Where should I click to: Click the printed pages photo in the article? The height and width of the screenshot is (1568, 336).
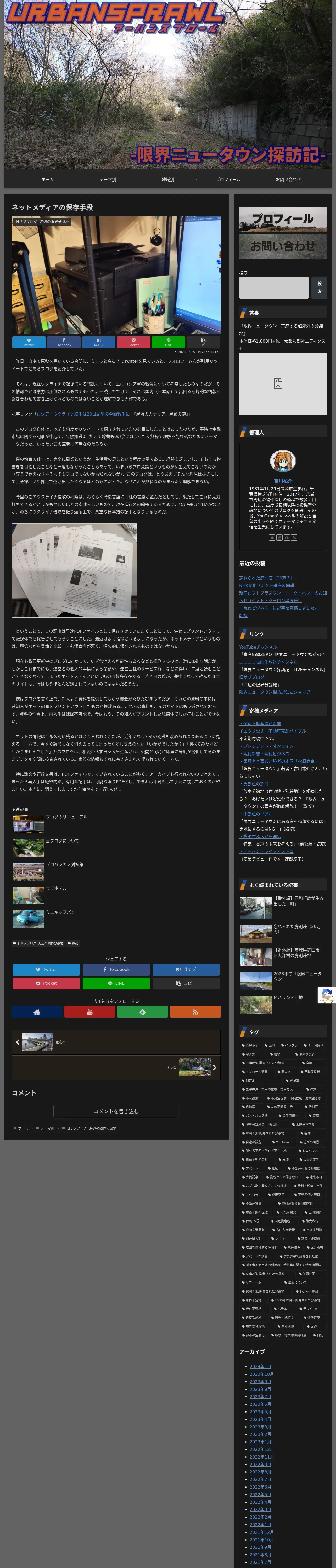[74, 570]
